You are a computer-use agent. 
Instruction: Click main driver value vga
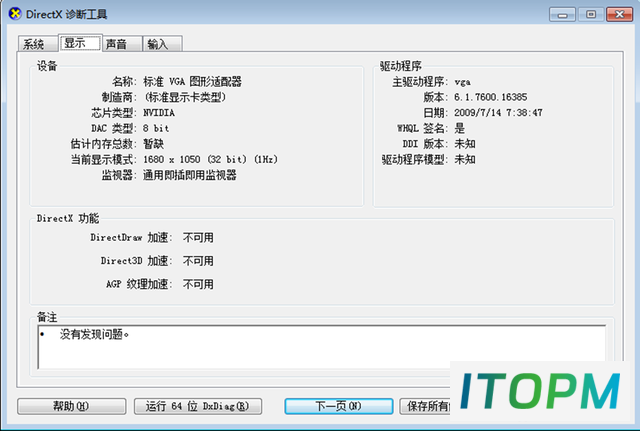tap(462, 82)
